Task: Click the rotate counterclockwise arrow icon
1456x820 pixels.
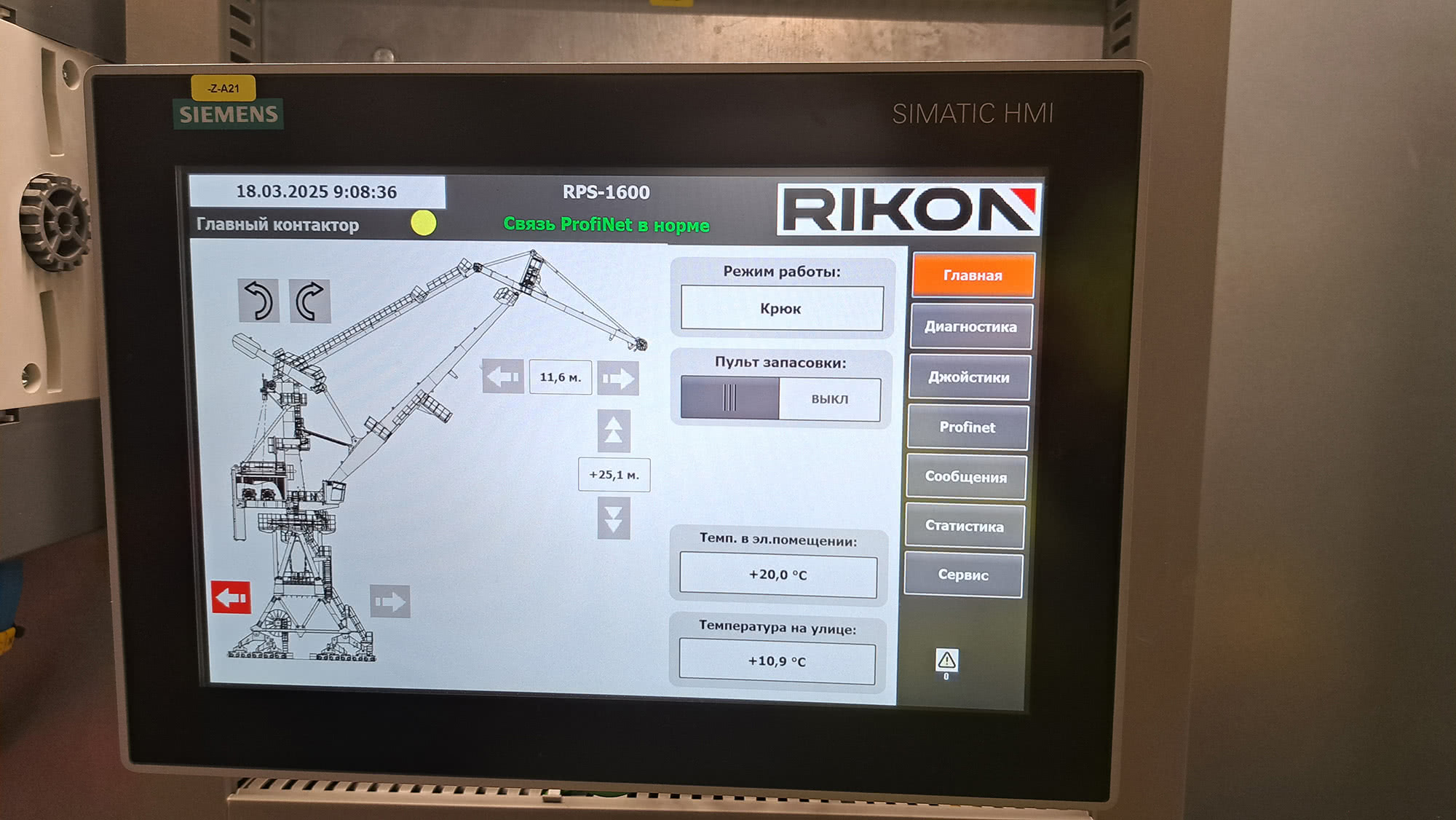Action: tap(258, 301)
